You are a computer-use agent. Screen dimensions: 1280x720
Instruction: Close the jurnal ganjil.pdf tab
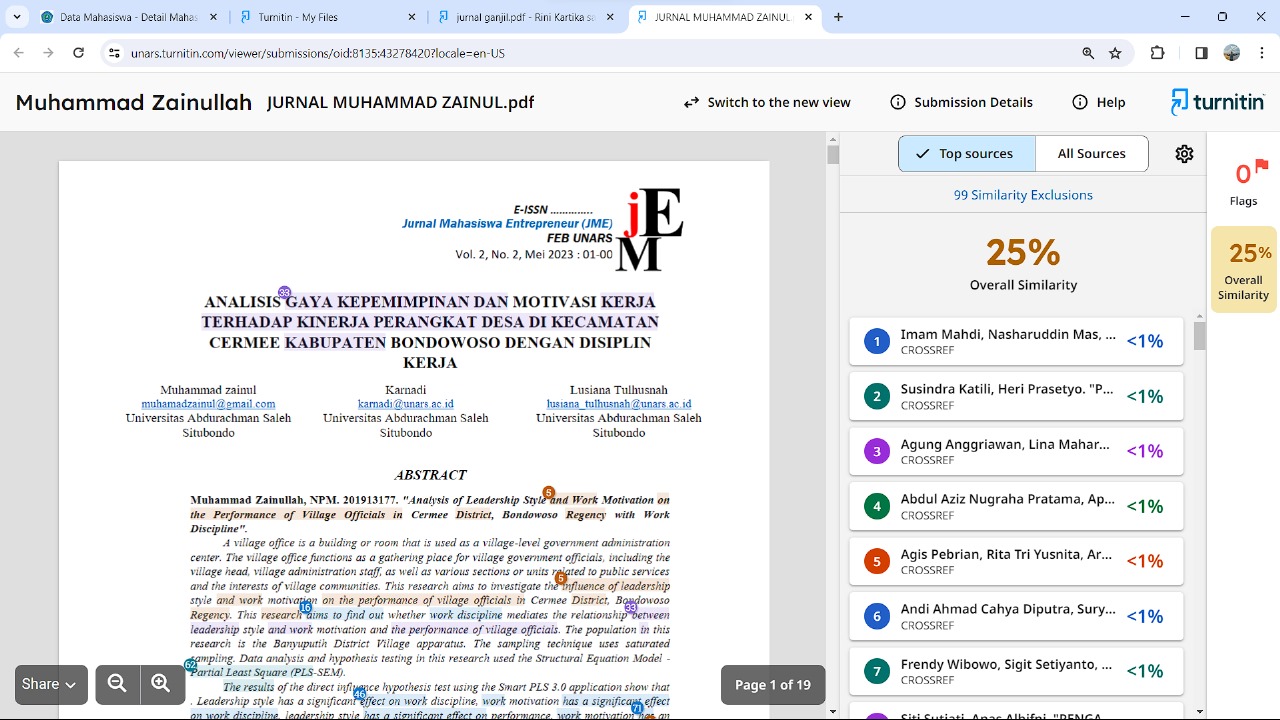tap(610, 17)
